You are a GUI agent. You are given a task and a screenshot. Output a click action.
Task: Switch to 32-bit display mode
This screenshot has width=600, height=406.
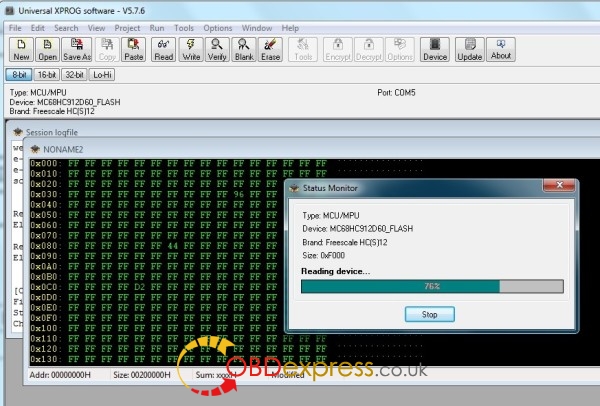[x=74, y=74]
